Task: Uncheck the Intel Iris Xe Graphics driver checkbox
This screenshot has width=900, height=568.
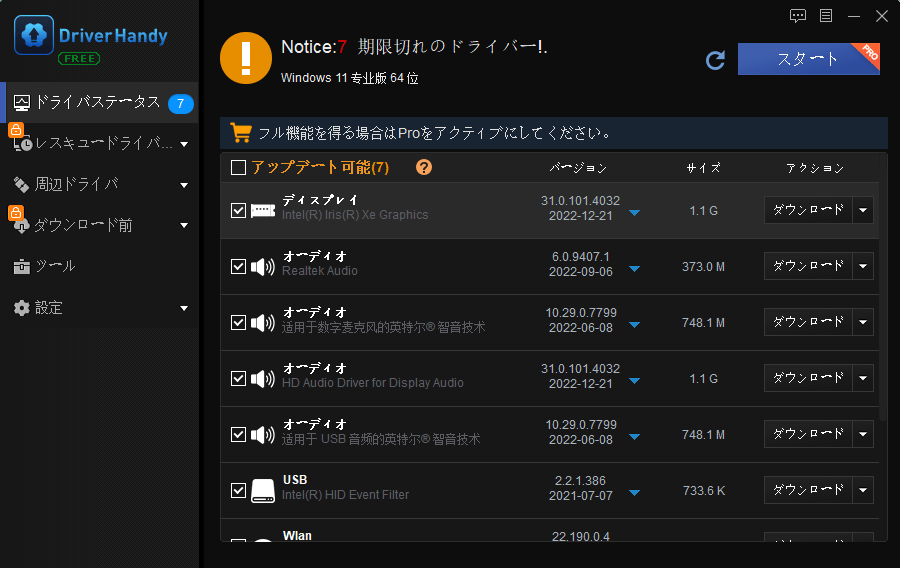Action: coord(238,211)
